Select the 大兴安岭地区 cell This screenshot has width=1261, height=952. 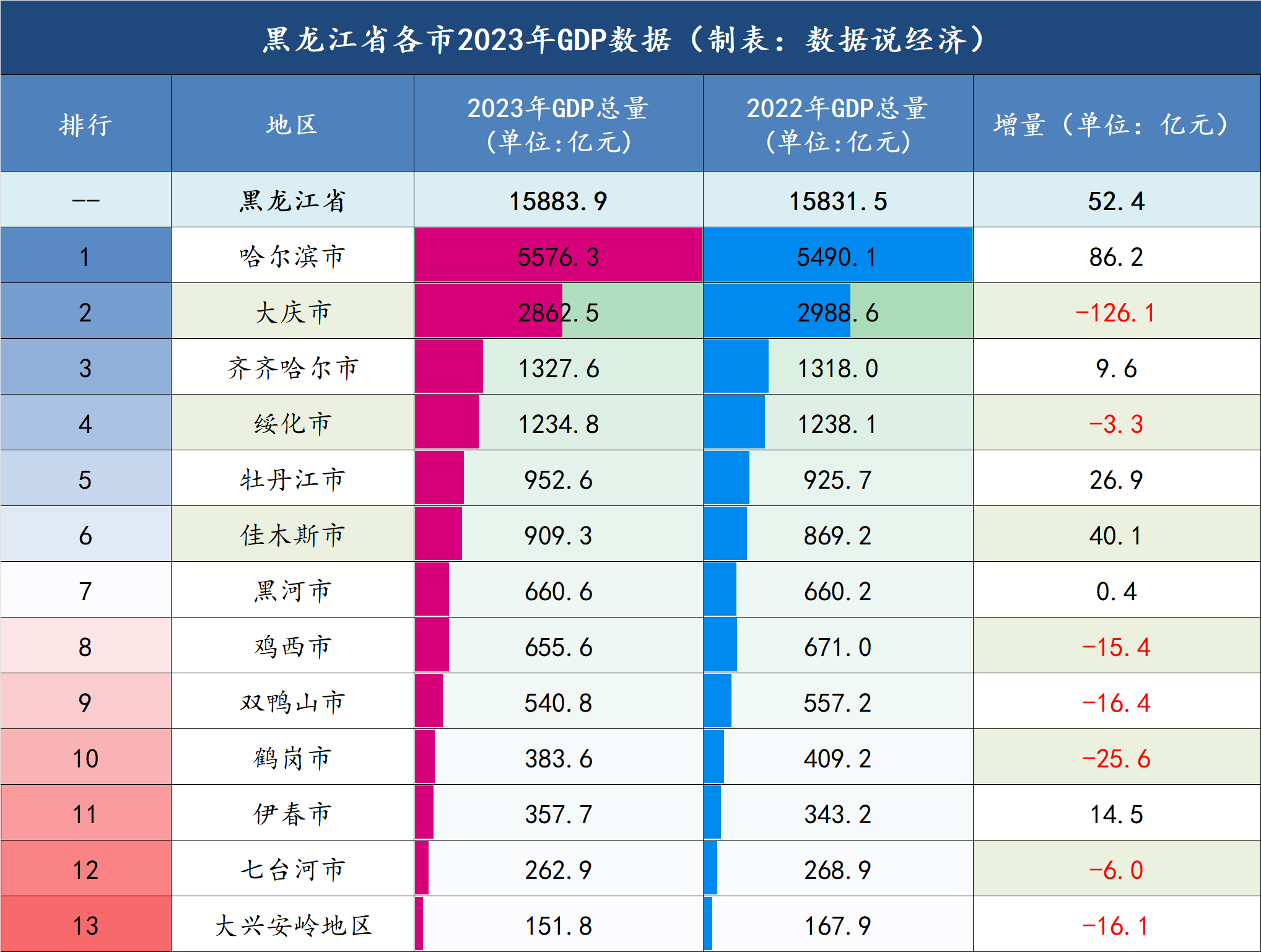click(292, 925)
